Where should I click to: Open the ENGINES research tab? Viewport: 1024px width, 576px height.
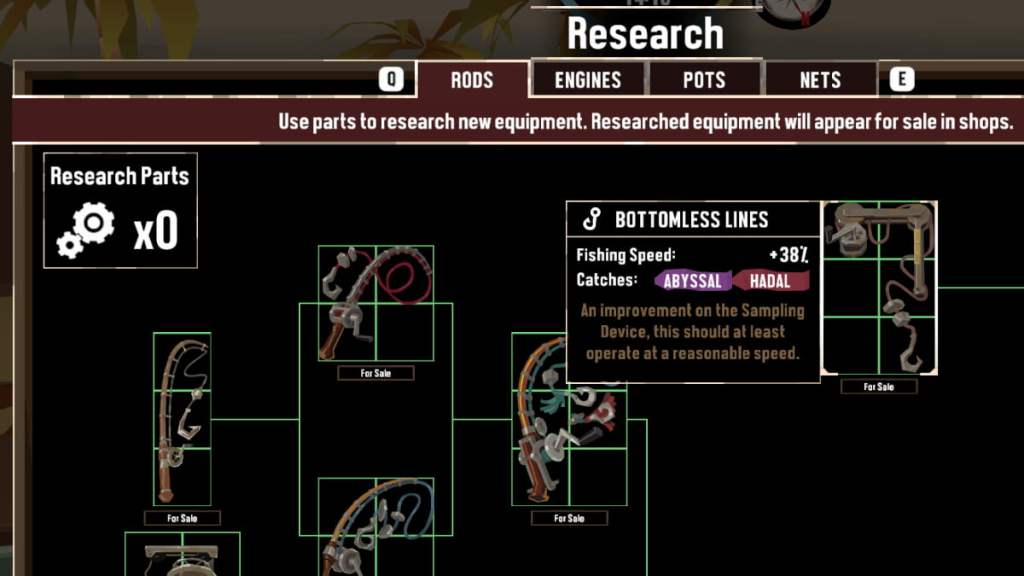click(x=588, y=80)
